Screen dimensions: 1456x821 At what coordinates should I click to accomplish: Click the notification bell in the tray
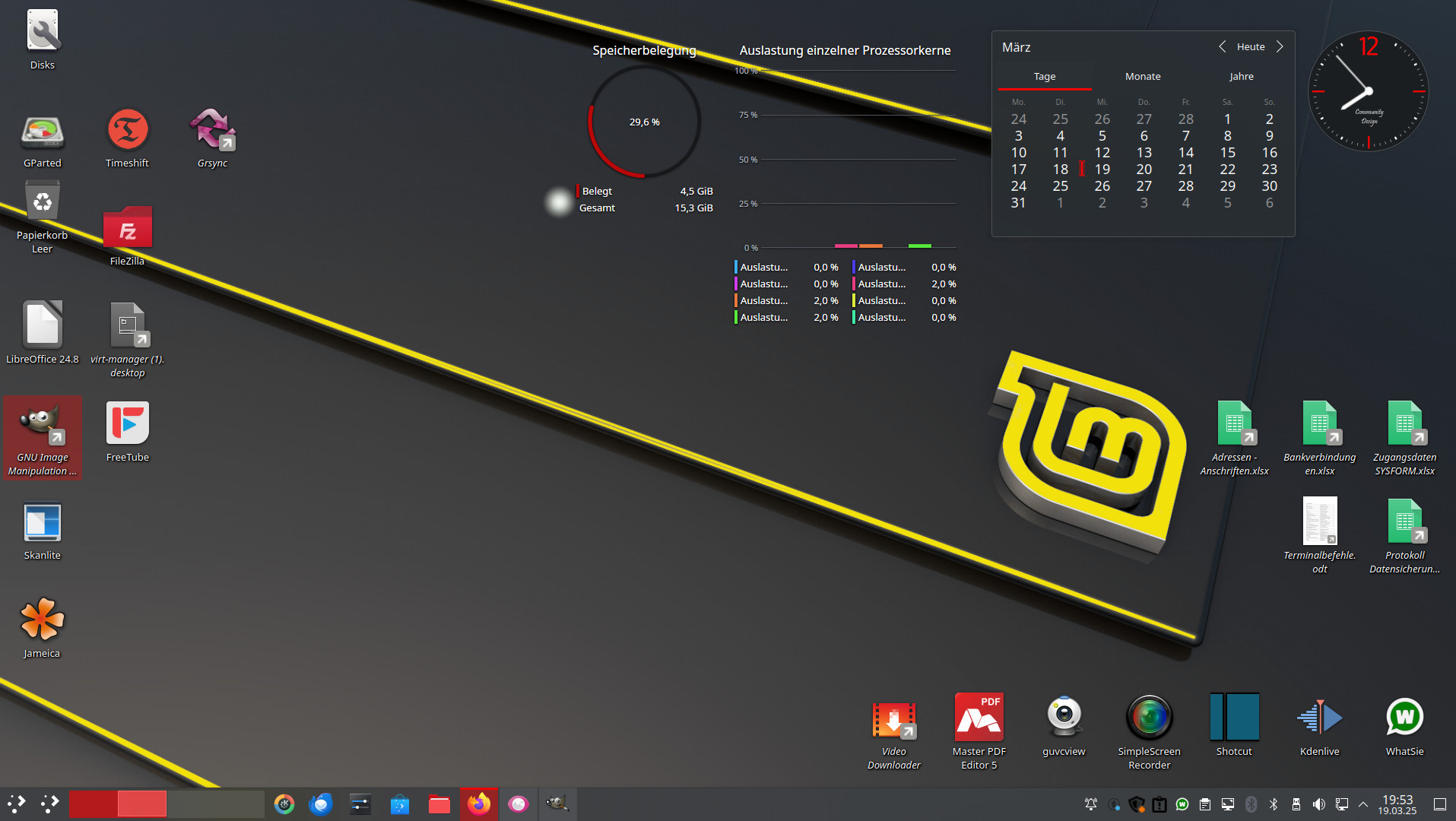[x=1091, y=804]
